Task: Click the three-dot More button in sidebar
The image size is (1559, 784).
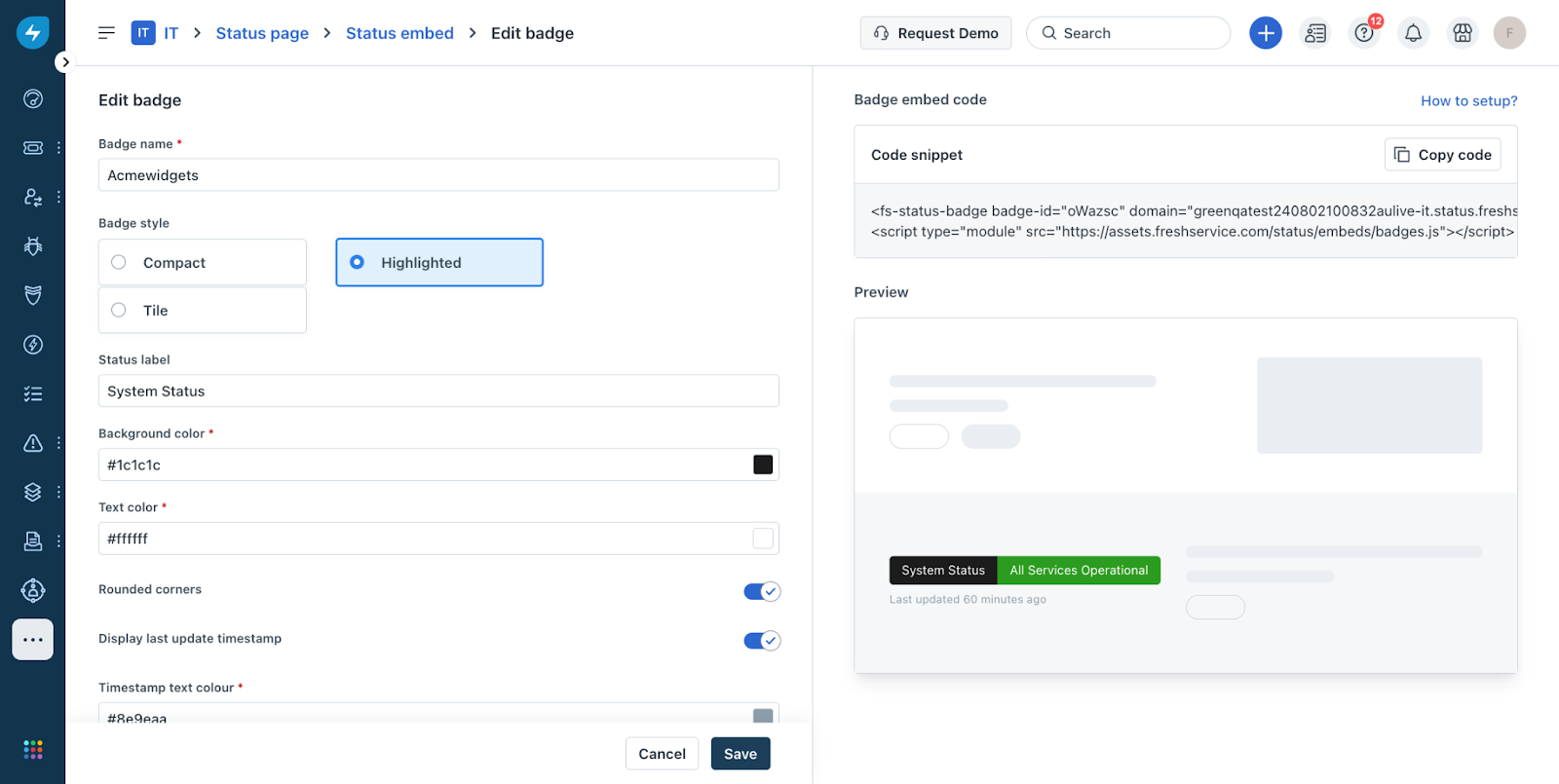Action: [33, 640]
